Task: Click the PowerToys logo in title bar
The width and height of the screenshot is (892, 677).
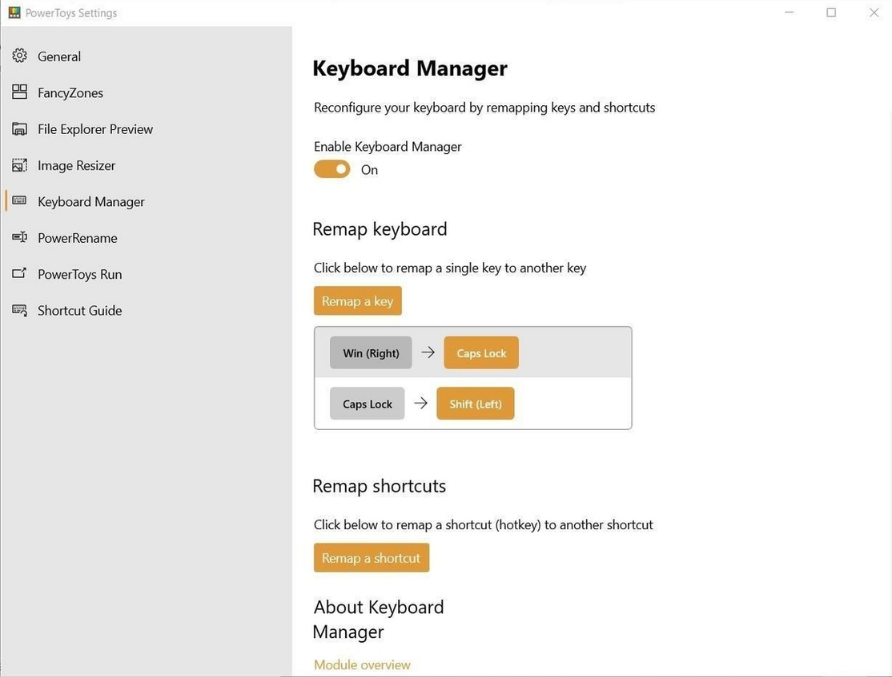Action: click(x=14, y=13)
